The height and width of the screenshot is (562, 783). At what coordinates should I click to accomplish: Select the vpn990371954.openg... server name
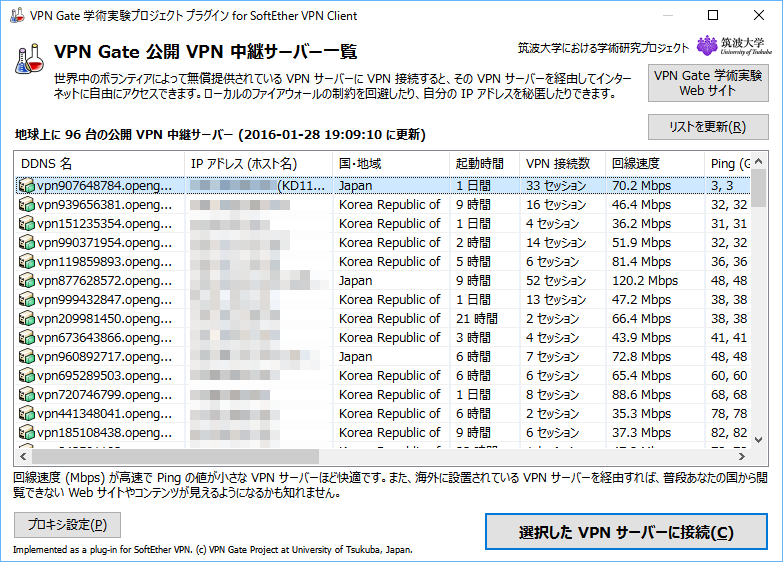104,243
